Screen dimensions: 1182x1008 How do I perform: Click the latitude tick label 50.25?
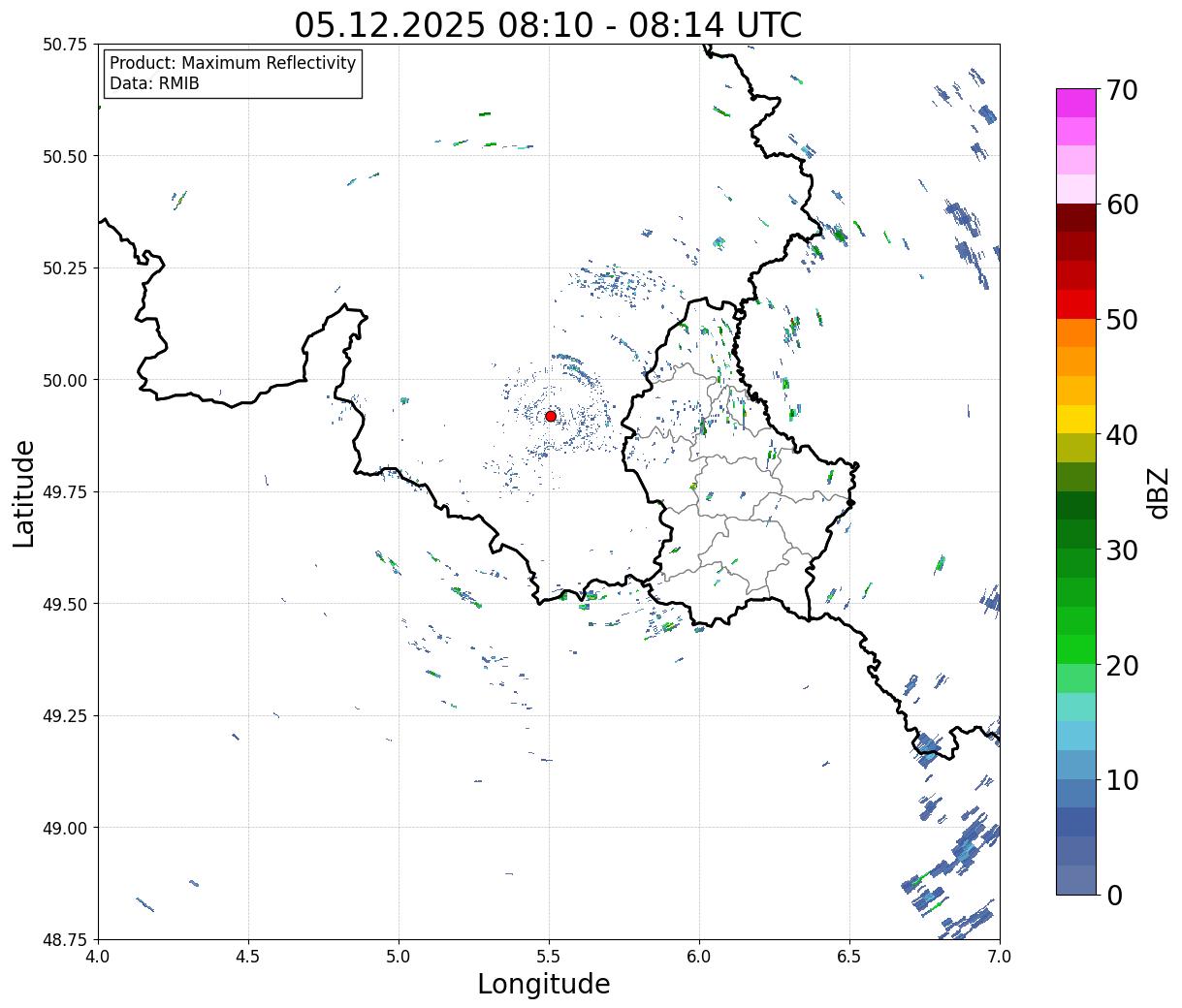click(x=65, y=268)
